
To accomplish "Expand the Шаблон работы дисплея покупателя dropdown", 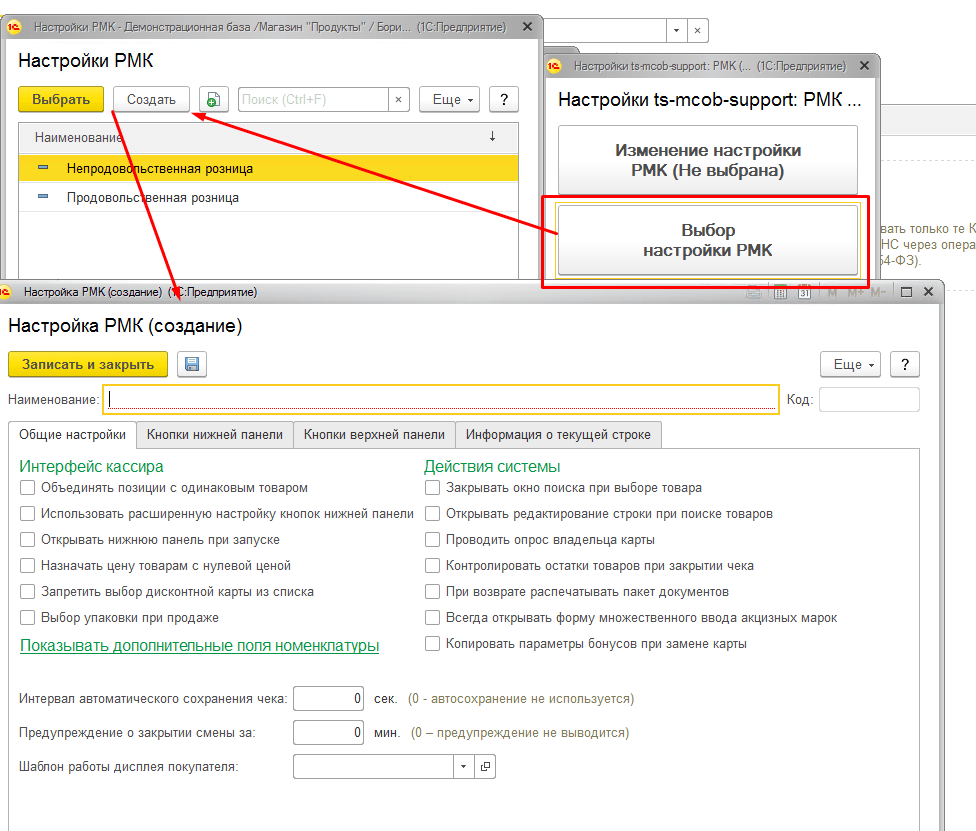I will click(463, 766).
